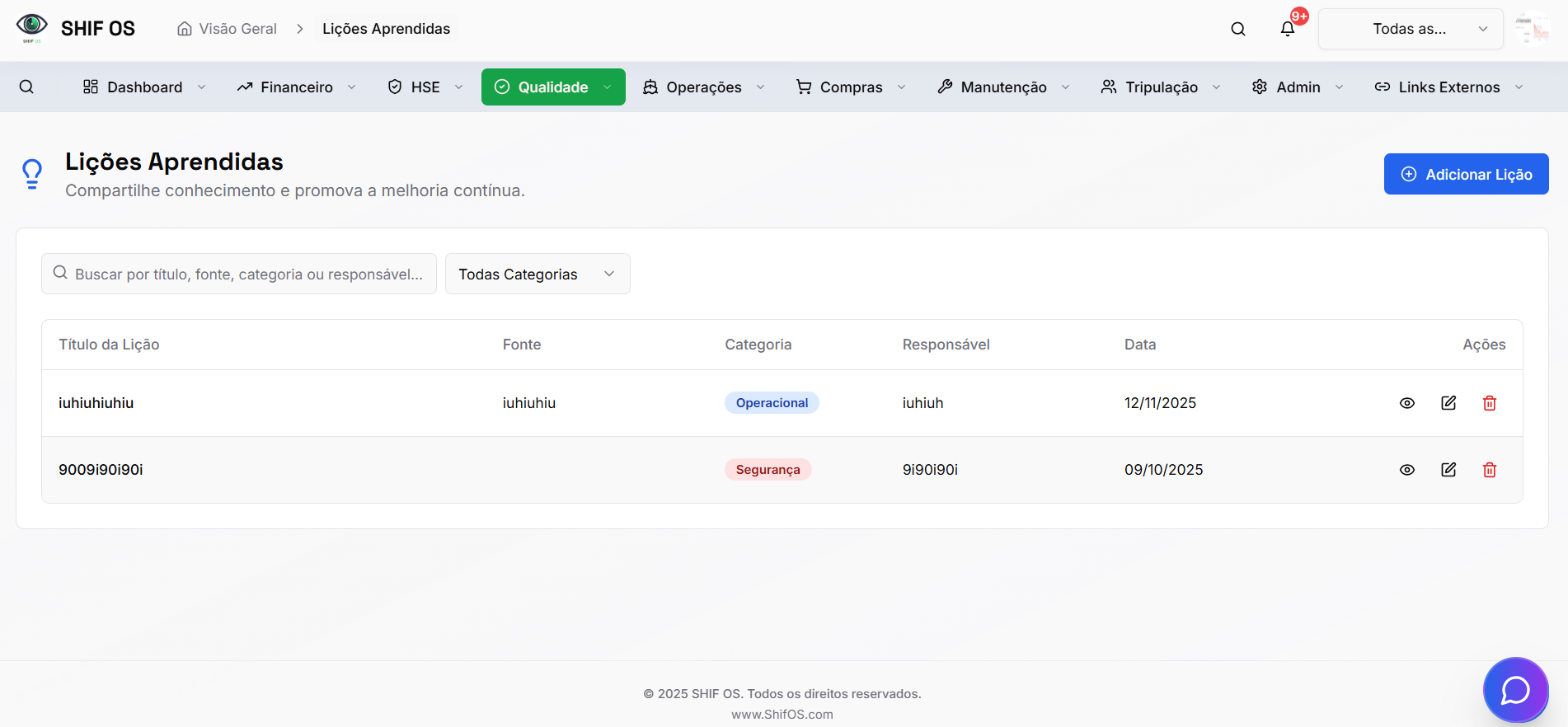Click the Adicionar Lição button
The image size is (1568, 727).
pos(1466,174)
